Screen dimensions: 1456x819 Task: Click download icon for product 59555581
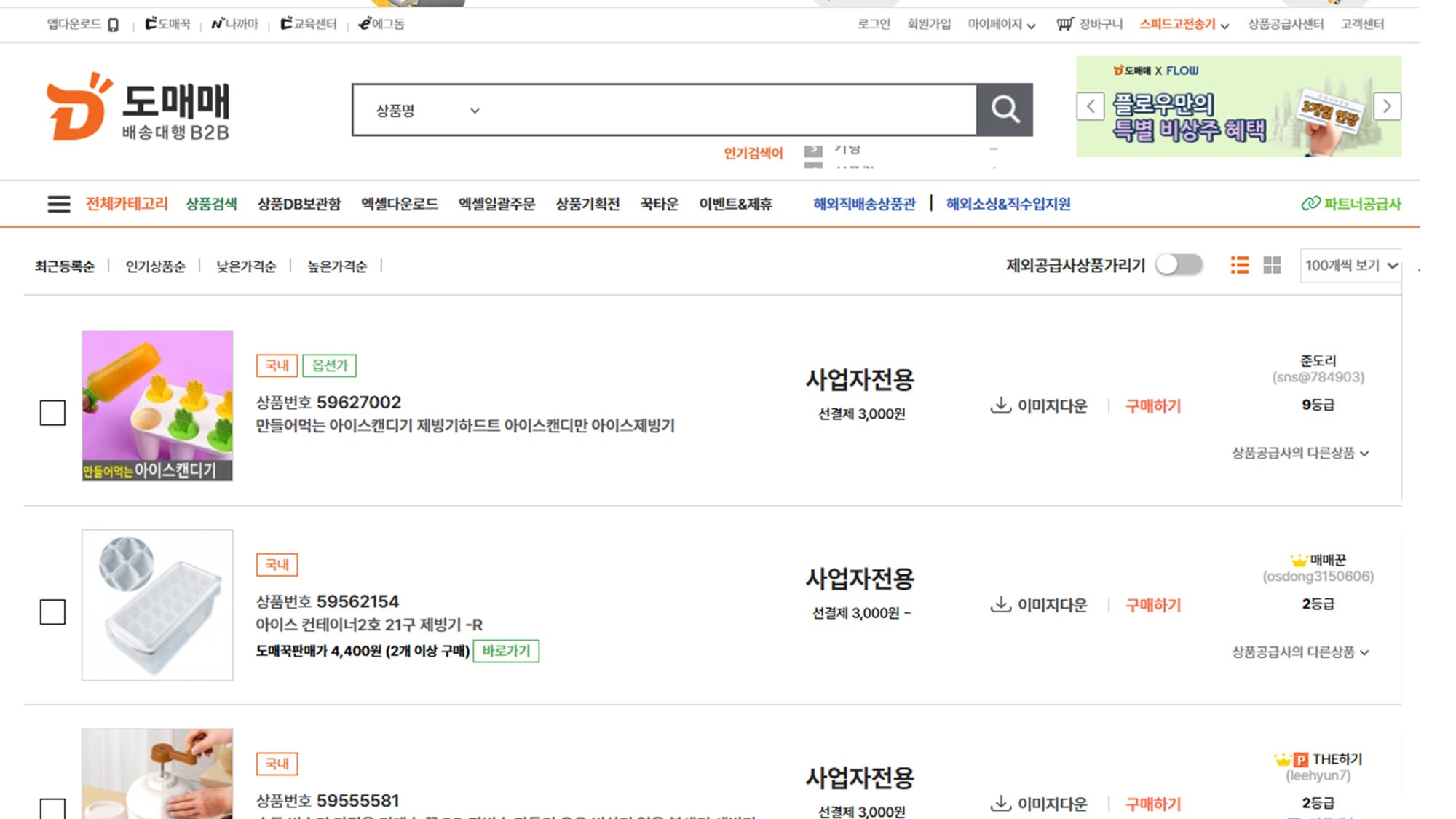[x=1001, y=803]
